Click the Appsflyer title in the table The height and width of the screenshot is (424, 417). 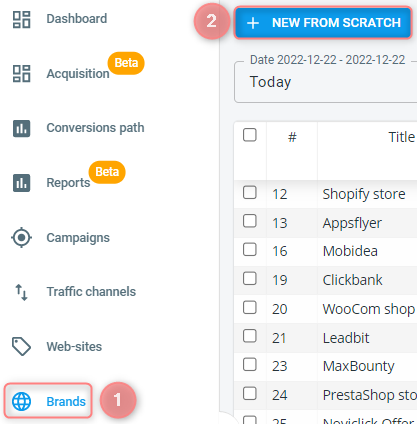pyautogui.click(x=352, y=223)
